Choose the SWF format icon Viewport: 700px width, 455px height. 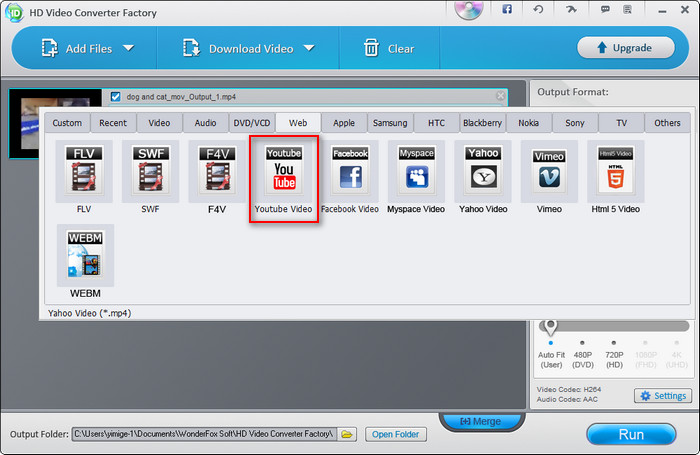pyautogui.click(x=150, y=171)
